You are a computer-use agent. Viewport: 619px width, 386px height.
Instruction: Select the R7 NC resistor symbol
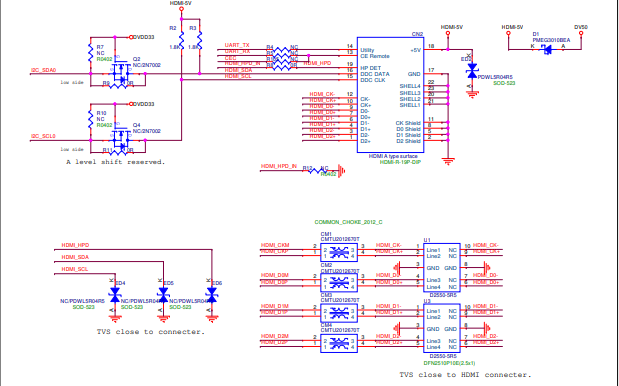[x=90, y=53]
